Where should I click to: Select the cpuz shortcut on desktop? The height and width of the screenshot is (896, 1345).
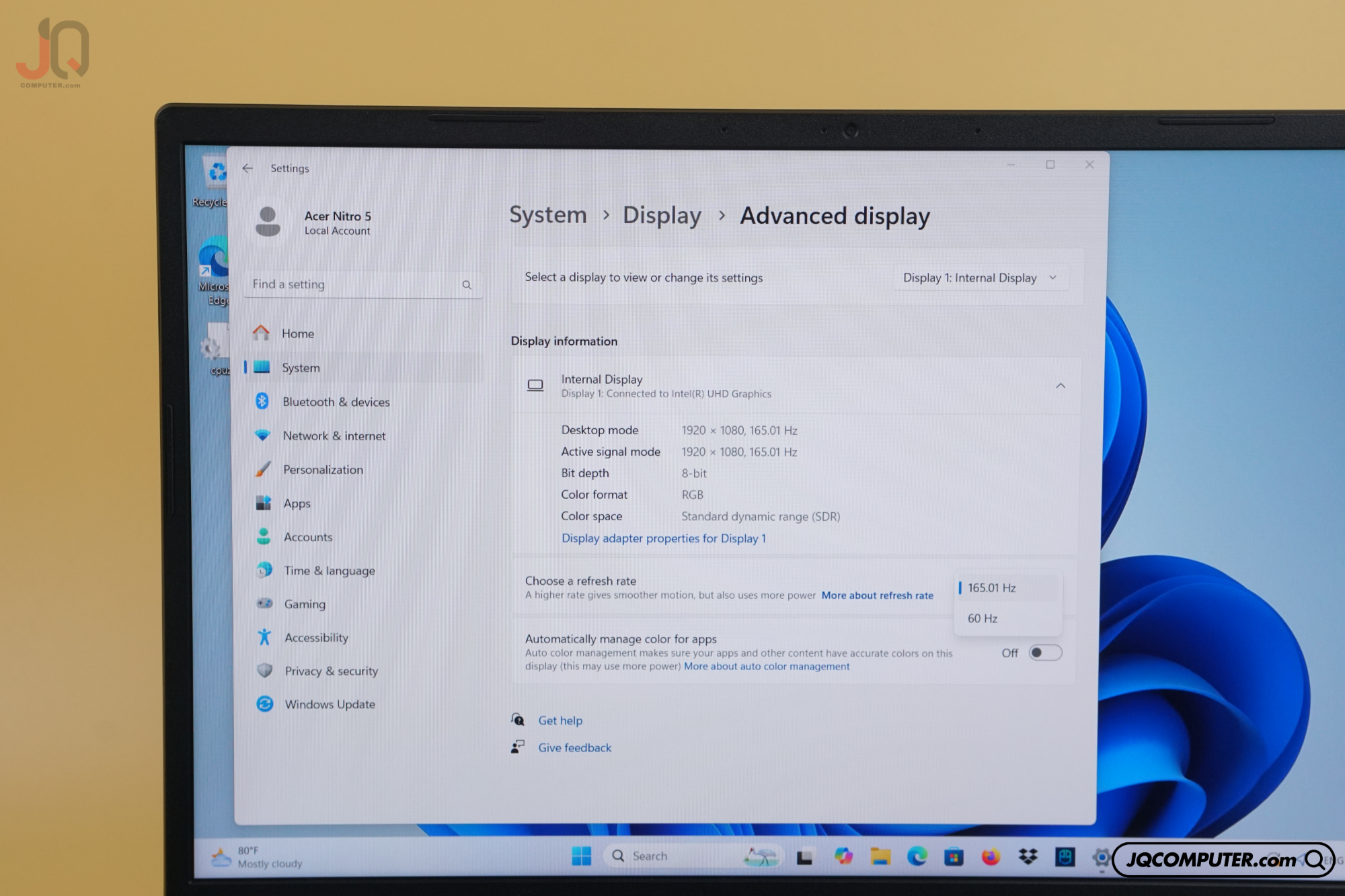[215, 350]
